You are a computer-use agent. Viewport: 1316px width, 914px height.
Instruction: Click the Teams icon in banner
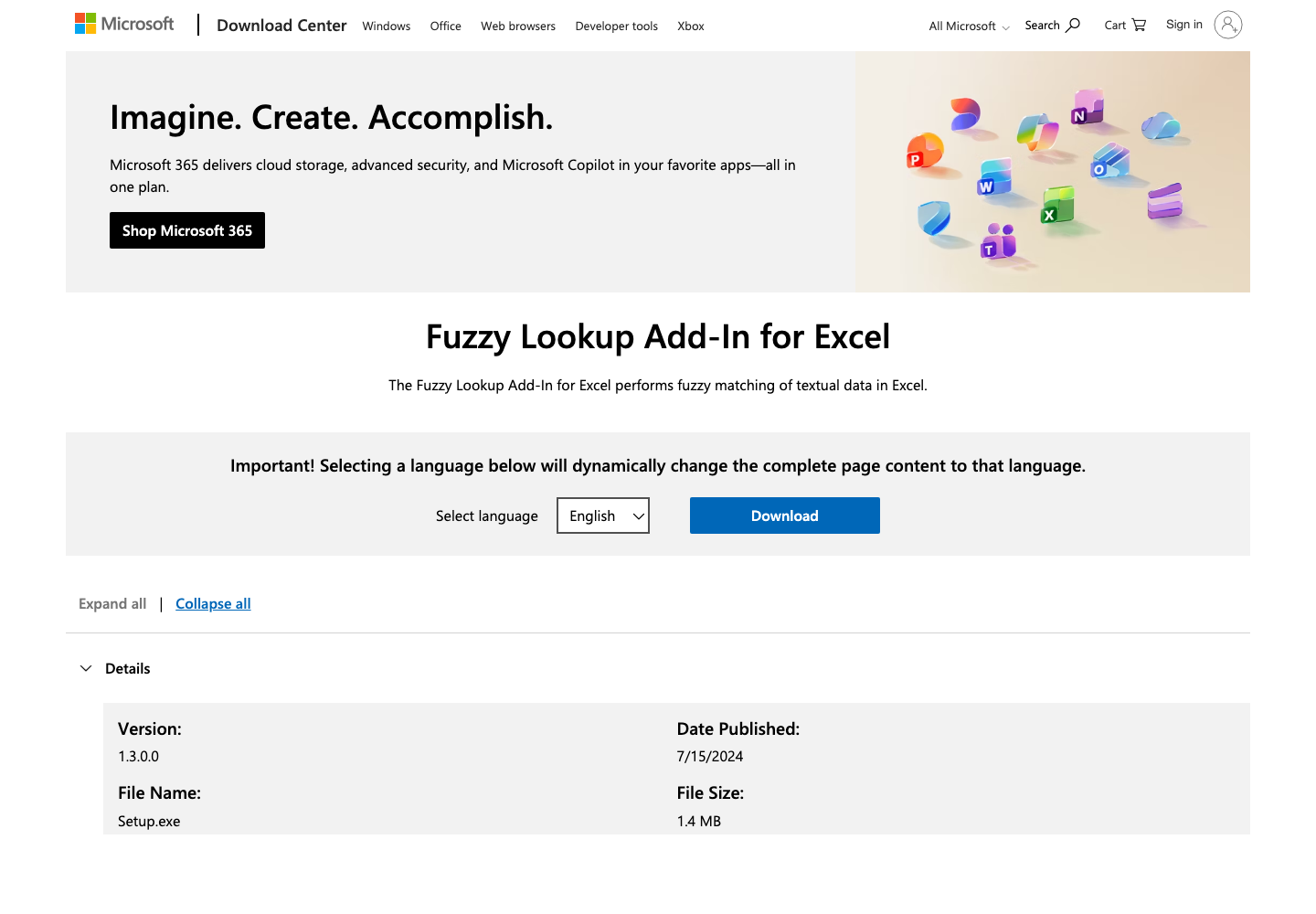[x=999, y=241]
